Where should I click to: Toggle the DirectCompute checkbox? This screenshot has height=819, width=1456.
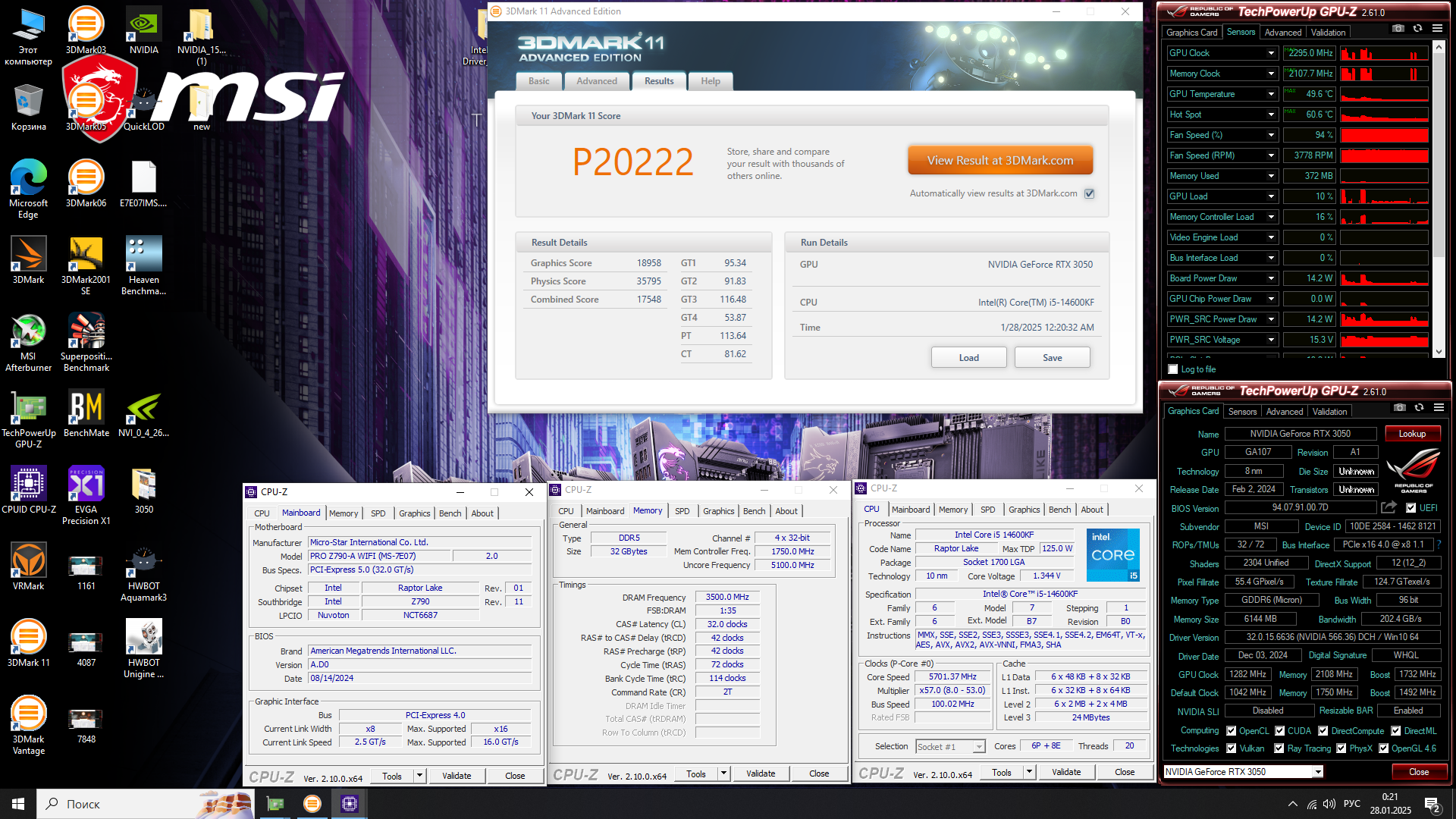tap(1323, 731)
